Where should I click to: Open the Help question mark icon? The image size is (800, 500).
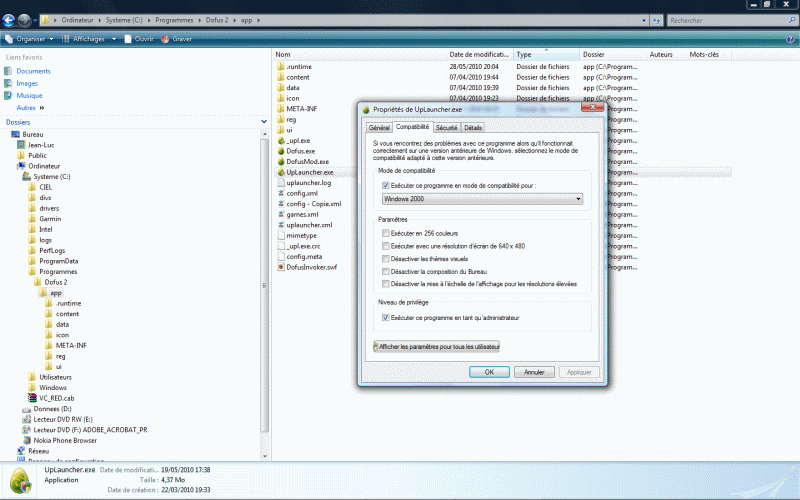[x=790, y=39]
